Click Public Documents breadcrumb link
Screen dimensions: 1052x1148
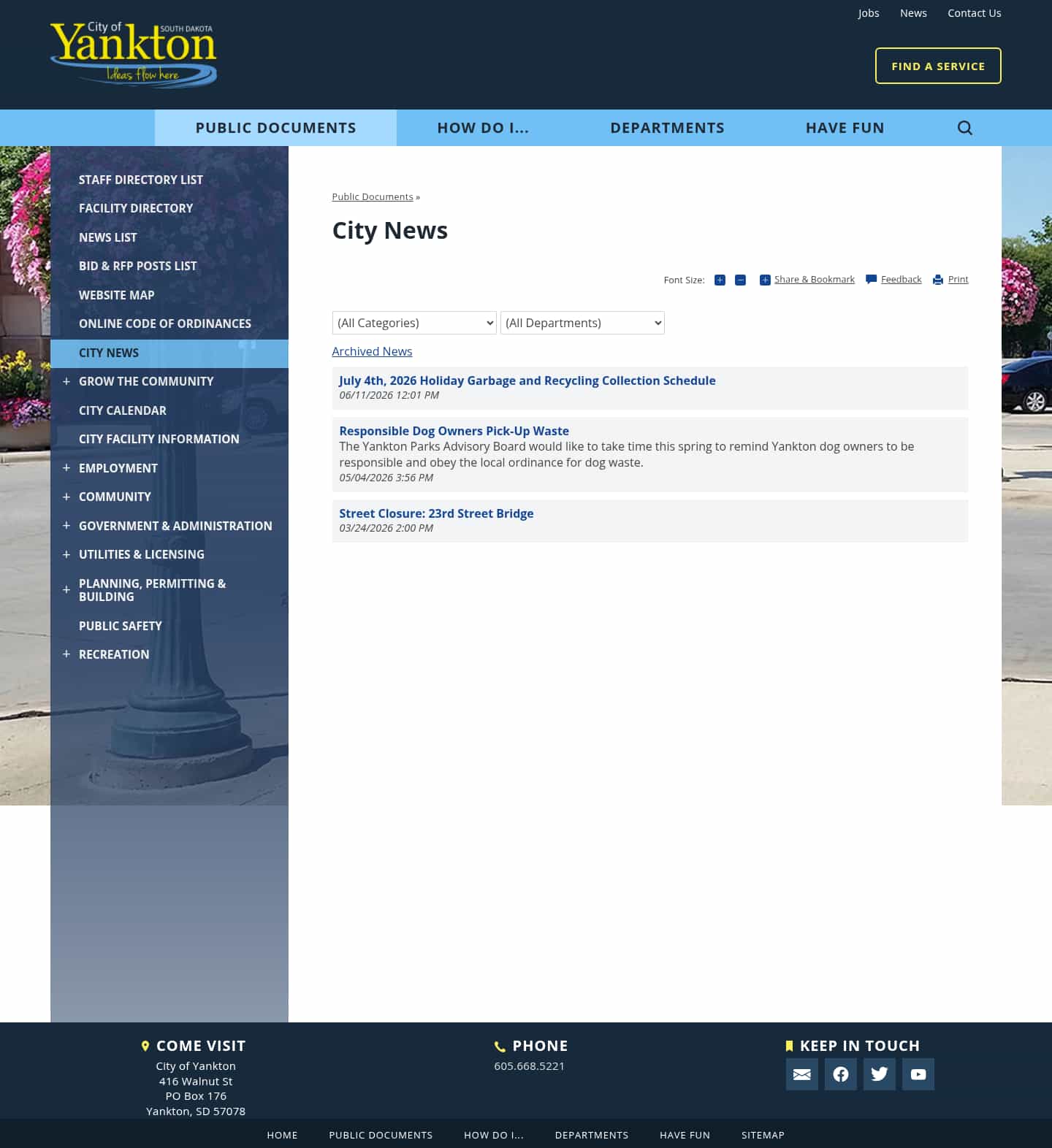point(373,196)
